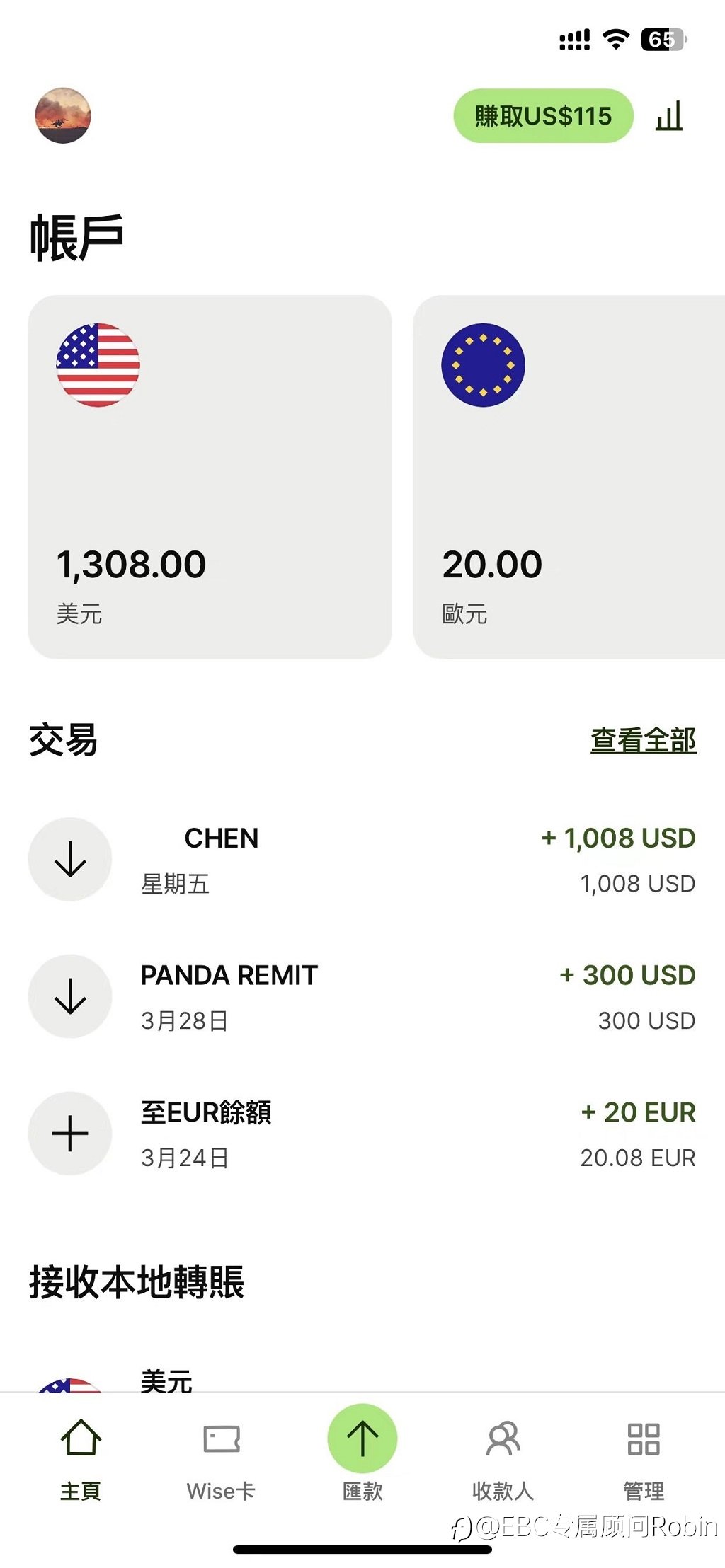Open the 1,308.00 美元 balance card

point(210,477)
